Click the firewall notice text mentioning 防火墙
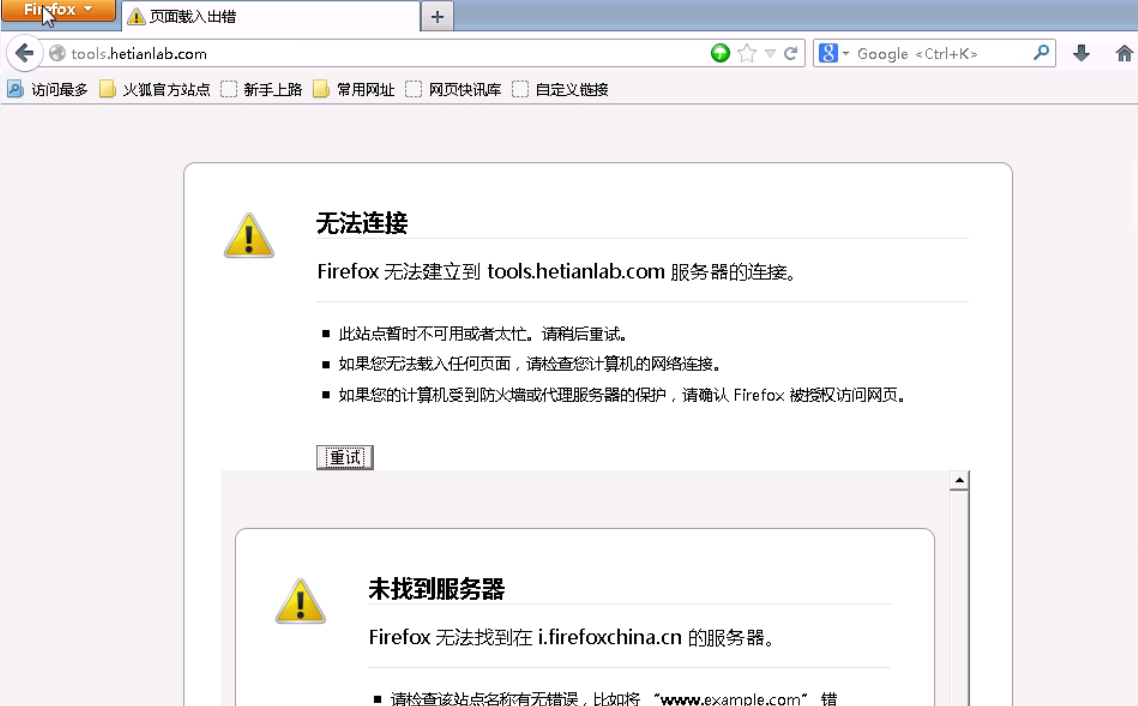The height and width of the screenshot is (706, 1138). (x=622, y=395)
